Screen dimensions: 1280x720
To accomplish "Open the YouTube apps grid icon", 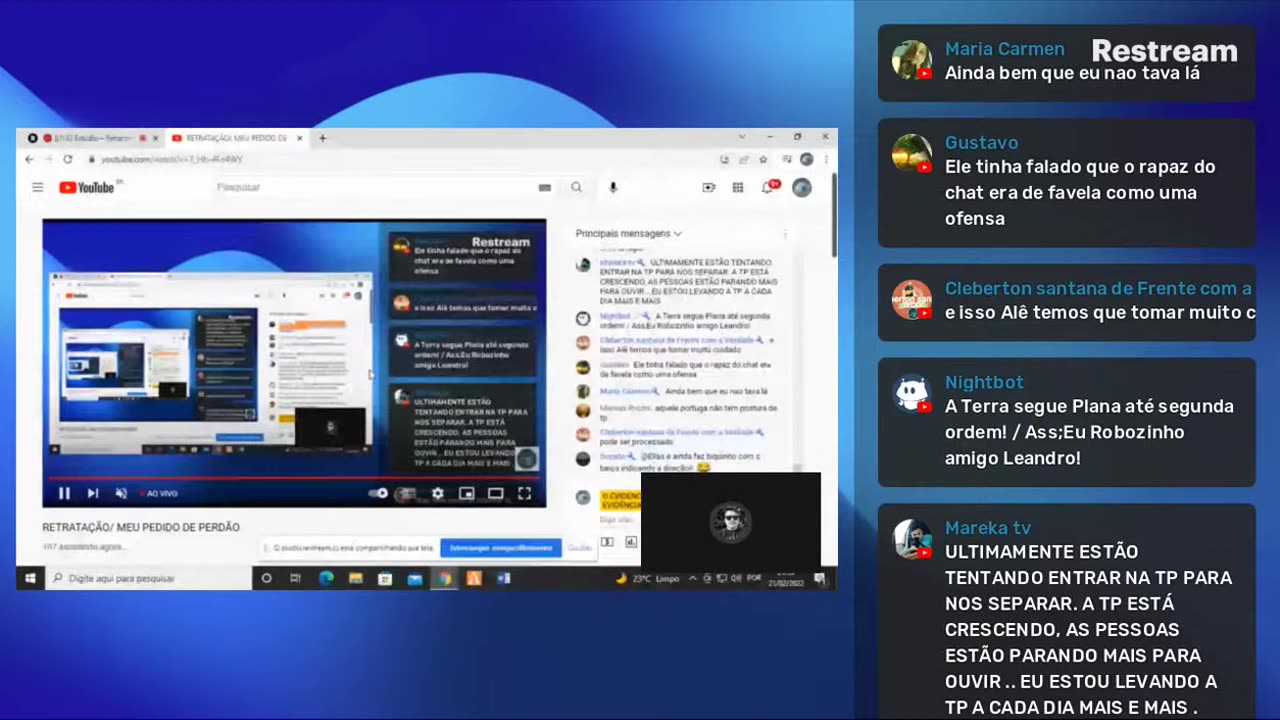I will pos(738,187).
